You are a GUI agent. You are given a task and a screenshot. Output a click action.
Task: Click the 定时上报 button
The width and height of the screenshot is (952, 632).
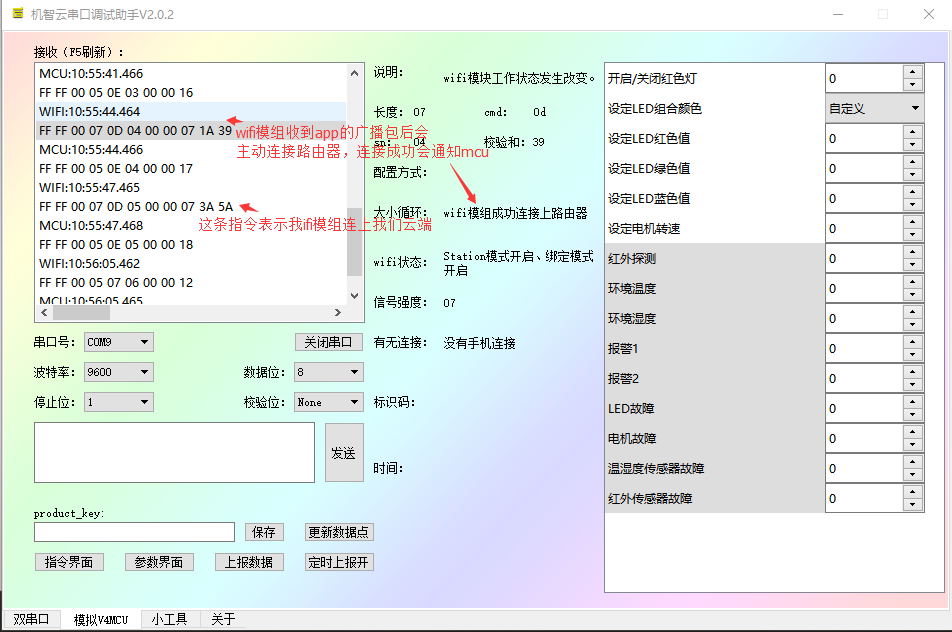[x=340, y=561]
